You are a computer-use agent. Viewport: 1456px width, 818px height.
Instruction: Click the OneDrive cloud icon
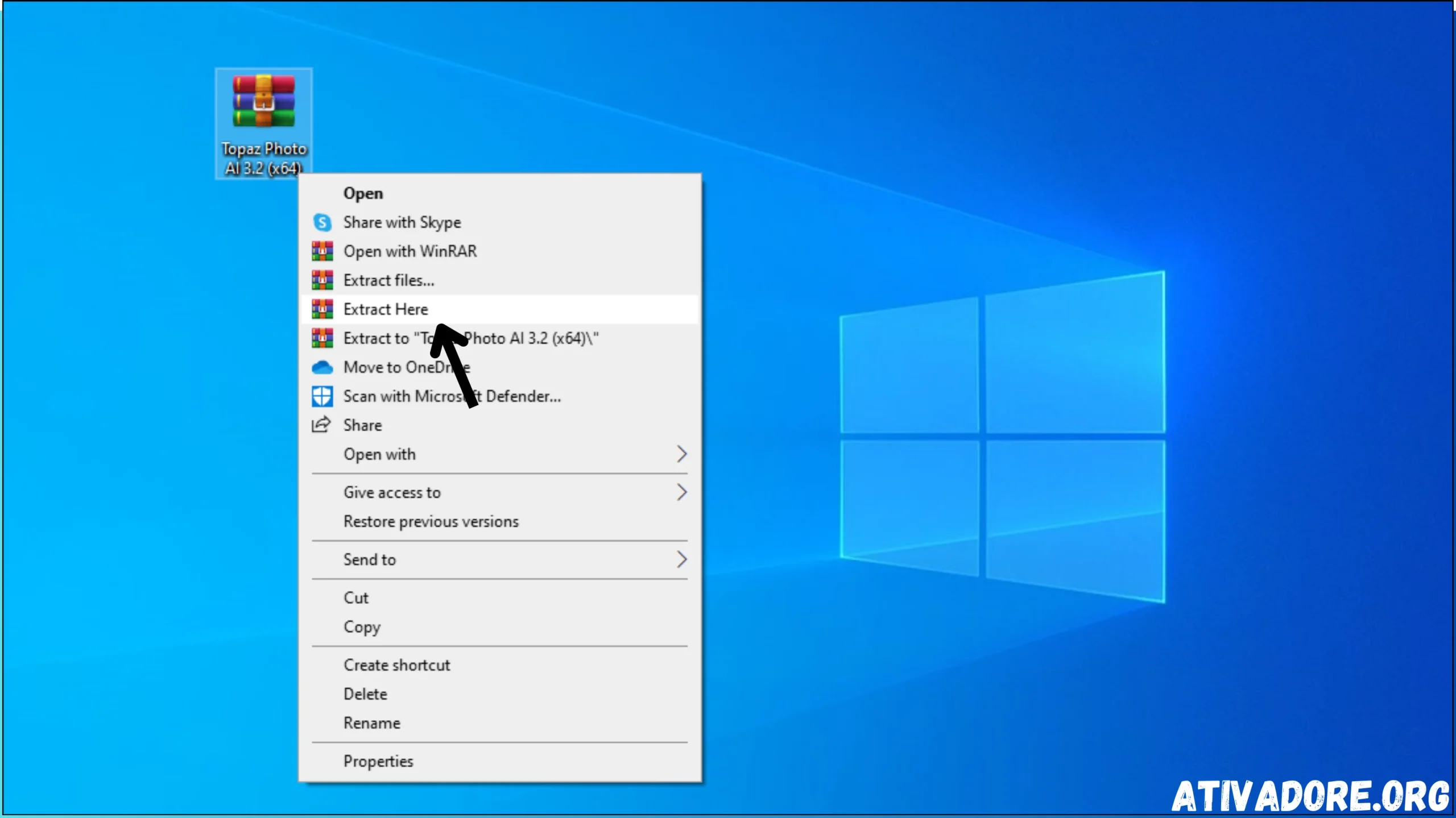point(322,368)
